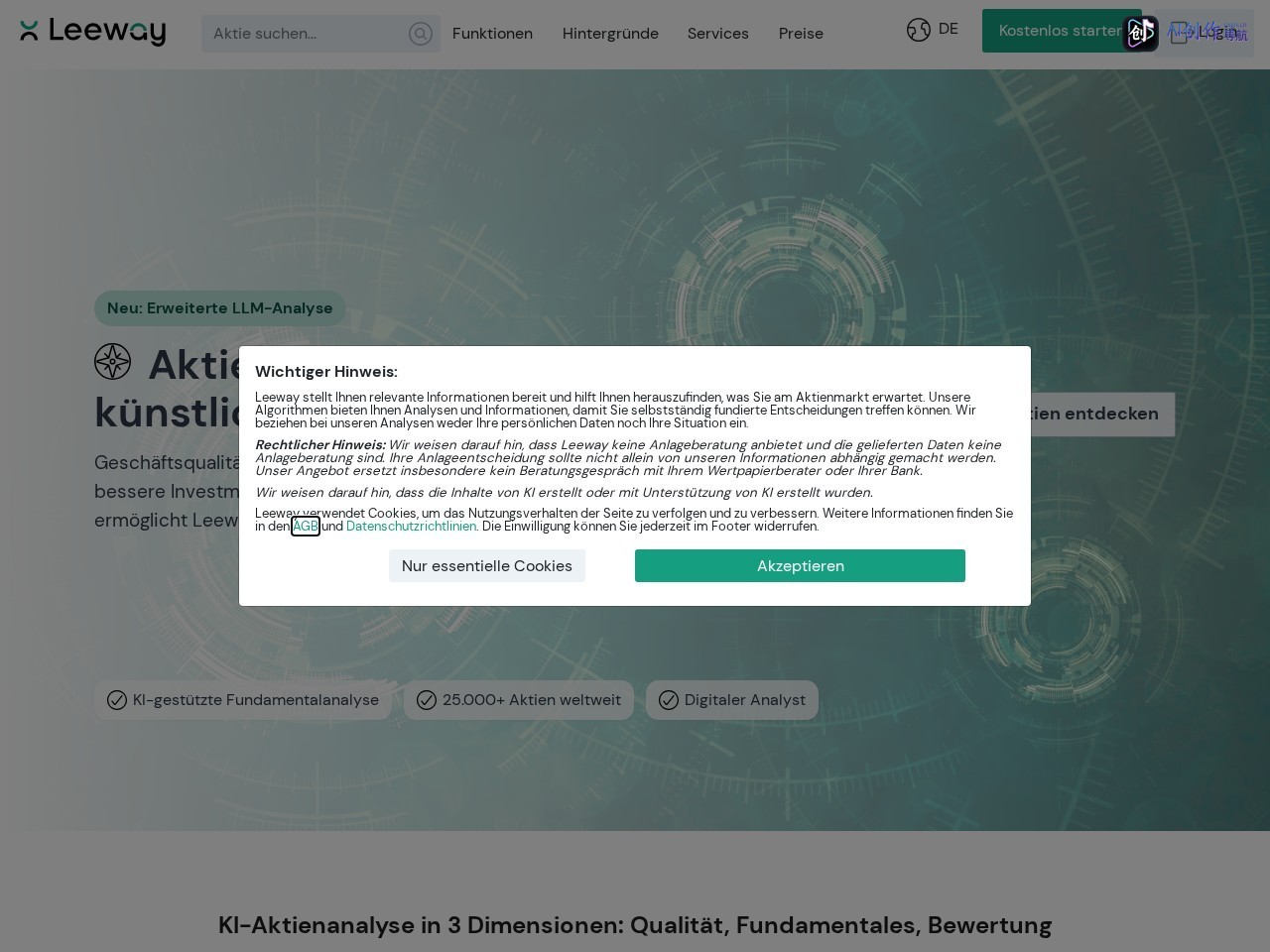Open the AGB link
Image resolution: width=1270 pixels, height=952 pixels.
(306, 527)
